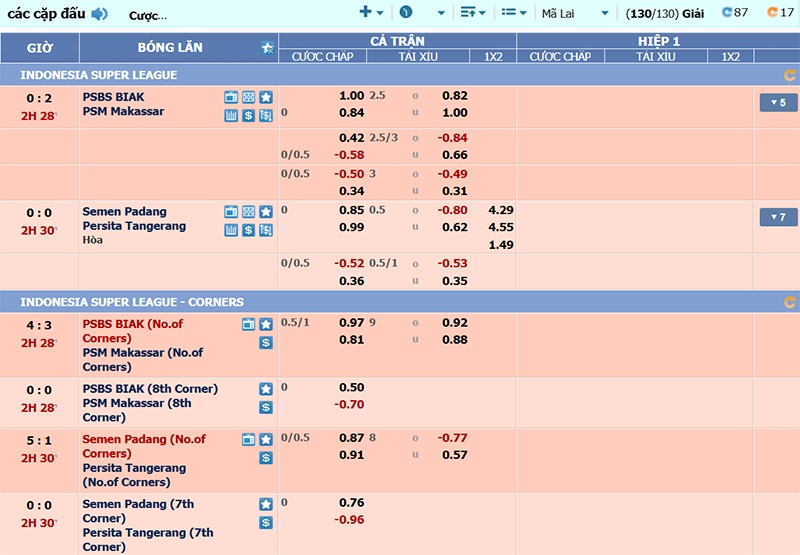Open match field tracker icon for Semen Padang
The height and width of the screenshot is (555, 800).
point(248,212)
